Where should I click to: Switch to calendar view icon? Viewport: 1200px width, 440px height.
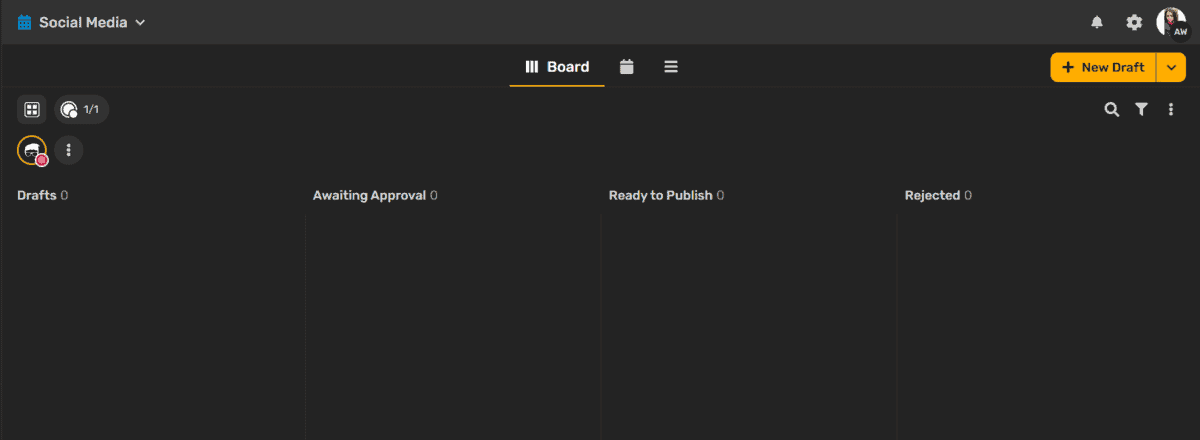pos(627,67)
